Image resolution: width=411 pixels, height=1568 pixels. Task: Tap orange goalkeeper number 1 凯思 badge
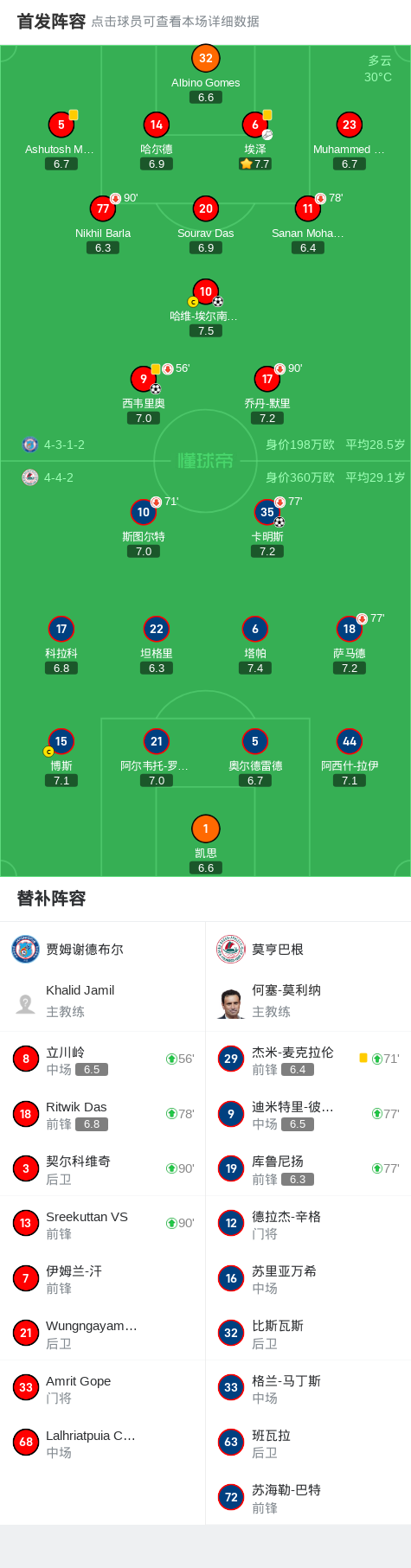(x=205, y=829)
